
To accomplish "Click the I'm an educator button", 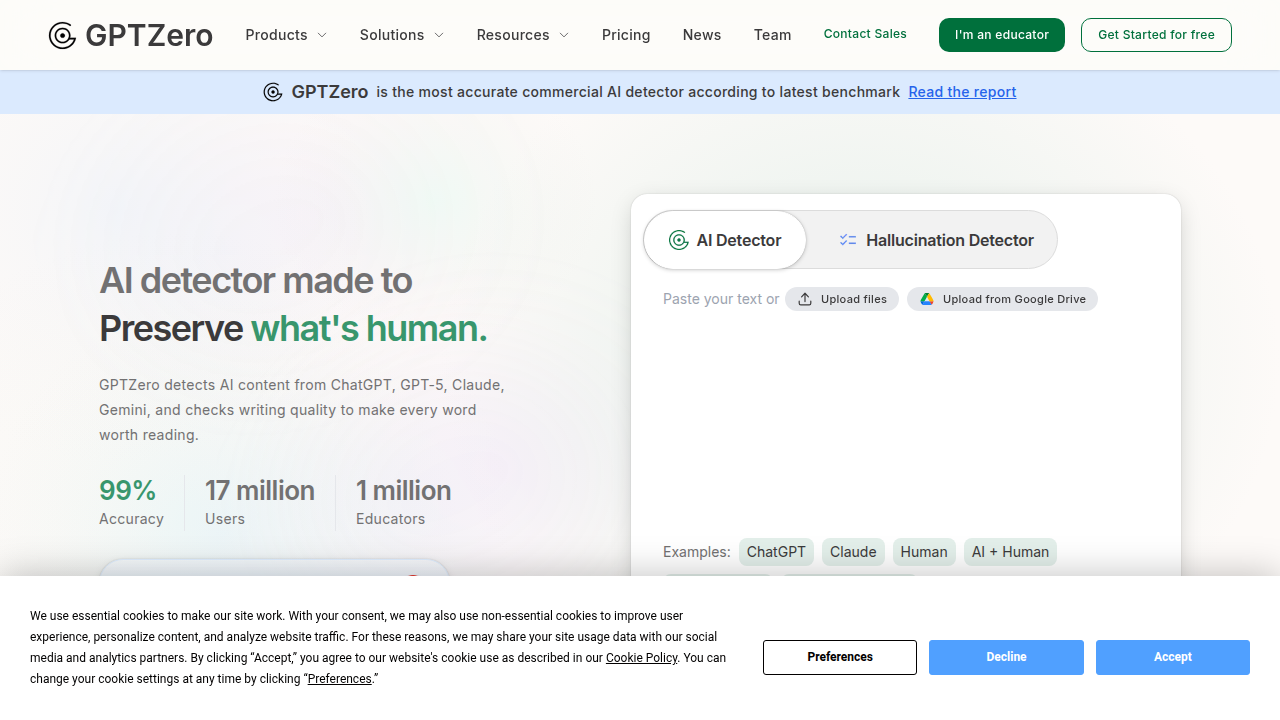I will pyautogui.click(x=1002, y=35).
